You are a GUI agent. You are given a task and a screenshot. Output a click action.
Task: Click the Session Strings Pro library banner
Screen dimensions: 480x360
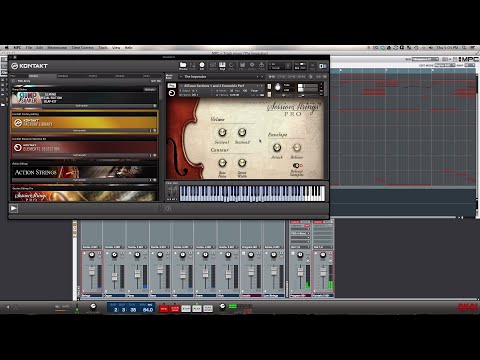pos(84,196)
